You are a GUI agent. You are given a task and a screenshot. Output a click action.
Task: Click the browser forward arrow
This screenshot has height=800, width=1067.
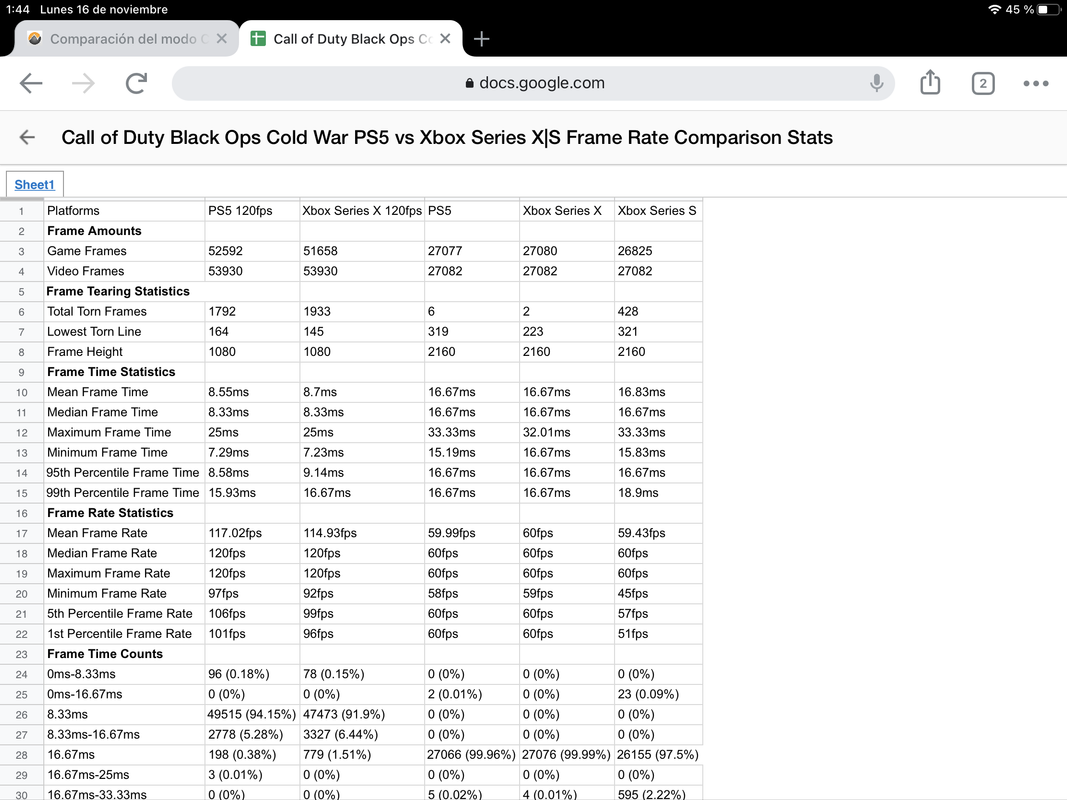pyautogui.click(x=83, y=83)
